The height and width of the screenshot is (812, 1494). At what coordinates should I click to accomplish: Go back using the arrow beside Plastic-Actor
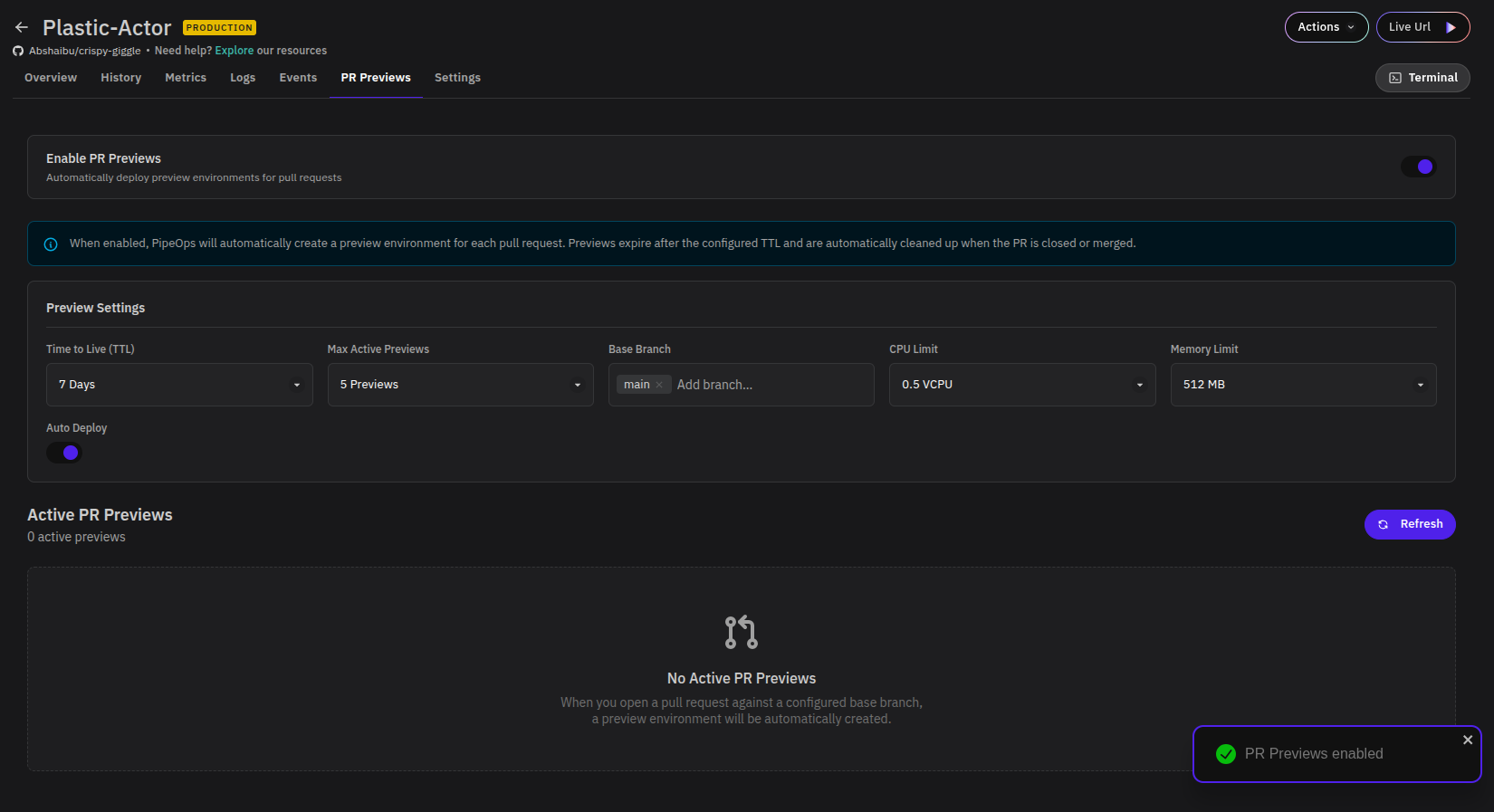(22, 27)
